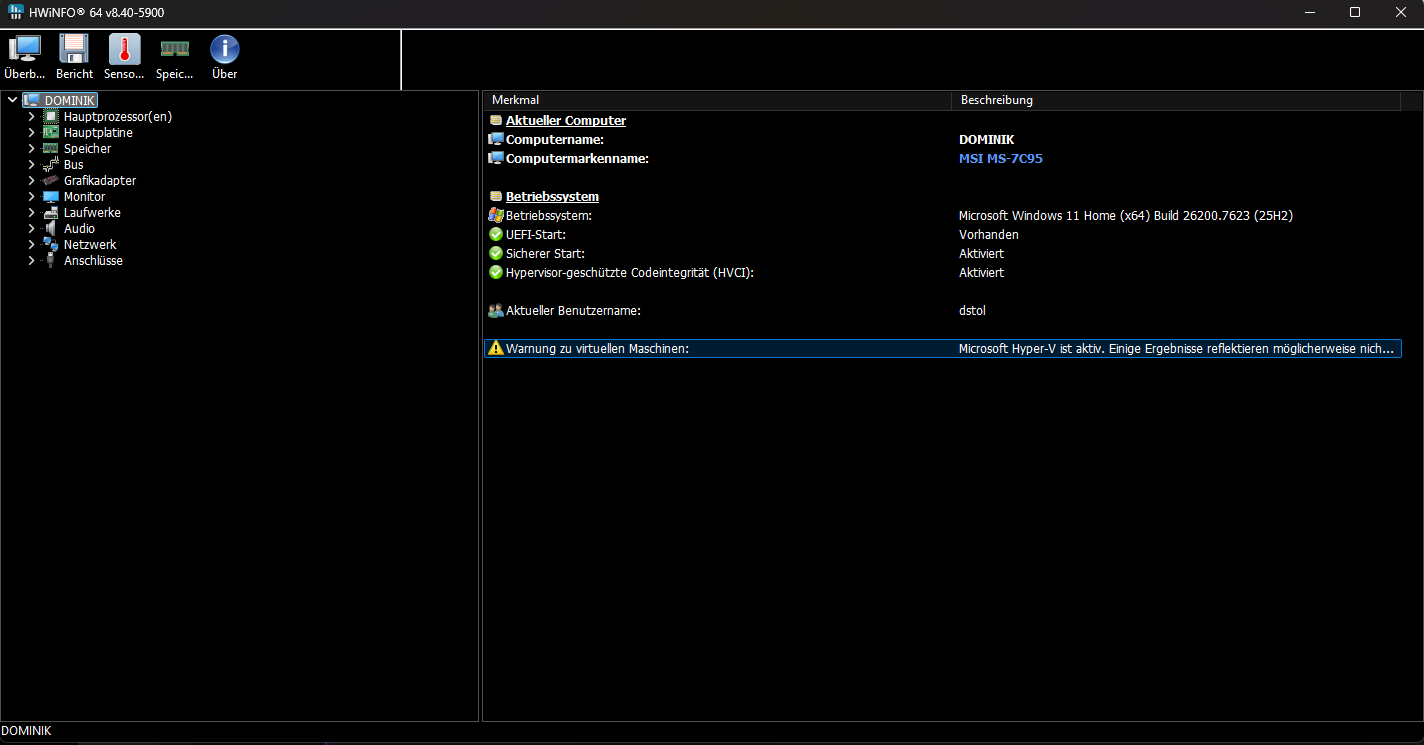1424x745 pixels.
Task: Click the Anschlüsse ports icon
Action: point(51,261)
